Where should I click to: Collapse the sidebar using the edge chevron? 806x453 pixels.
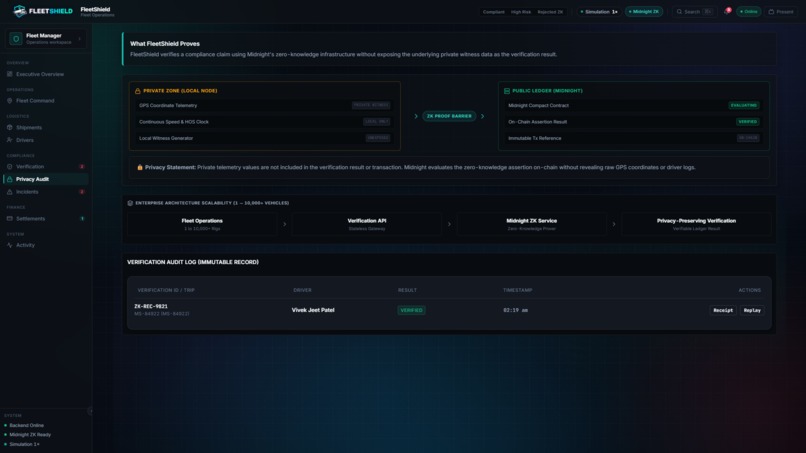(x=90, y=411)
